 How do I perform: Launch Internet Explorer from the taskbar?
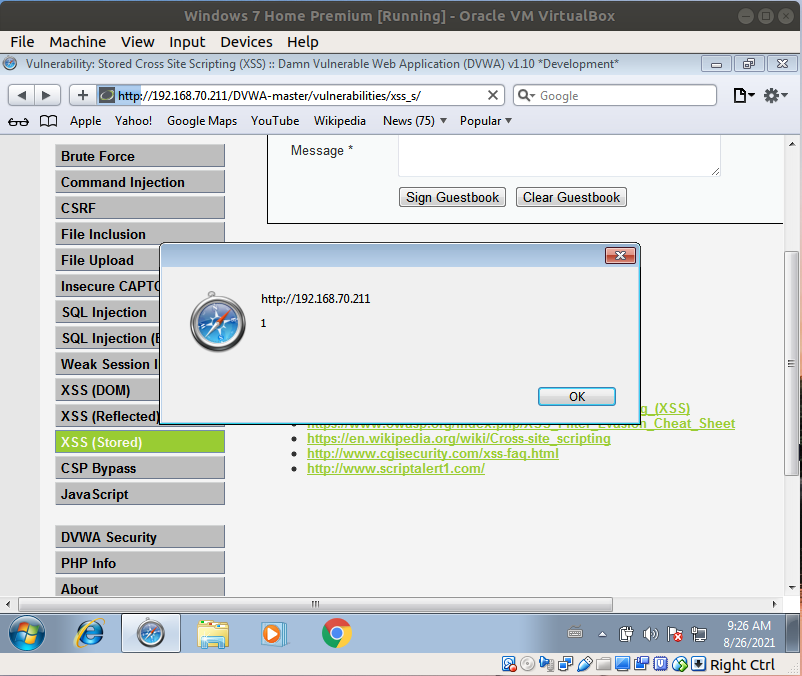click(90, 633)
